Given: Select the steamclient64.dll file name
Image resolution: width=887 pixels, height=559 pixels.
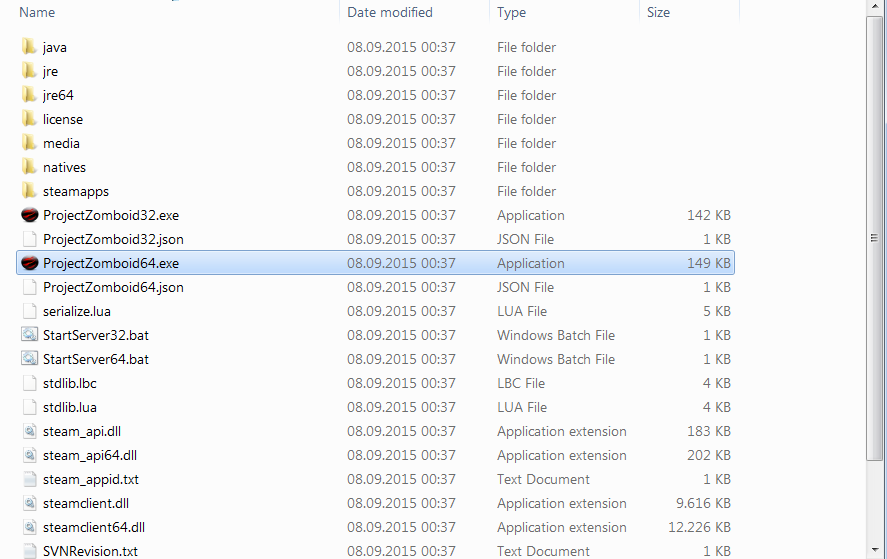Looking at the screenshot, I should pos(94,527).
